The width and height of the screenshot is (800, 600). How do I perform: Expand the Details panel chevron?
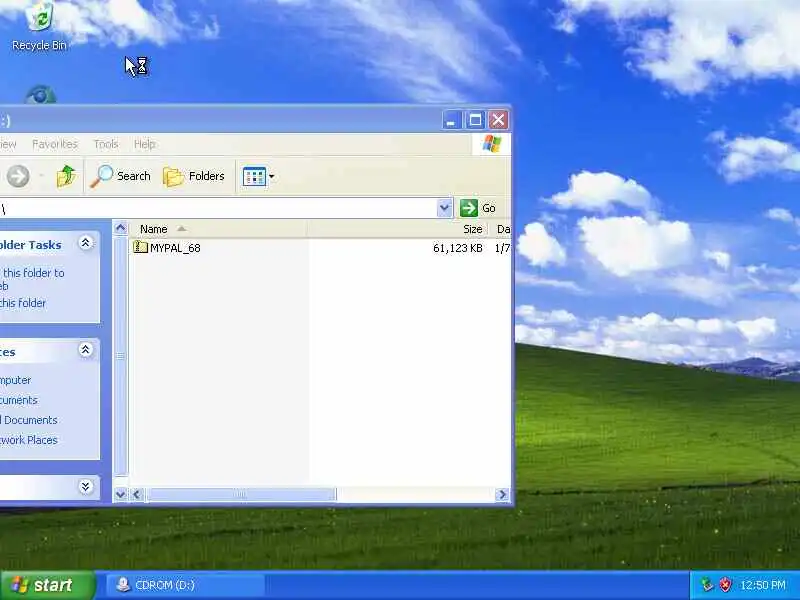tap(86, 487)
